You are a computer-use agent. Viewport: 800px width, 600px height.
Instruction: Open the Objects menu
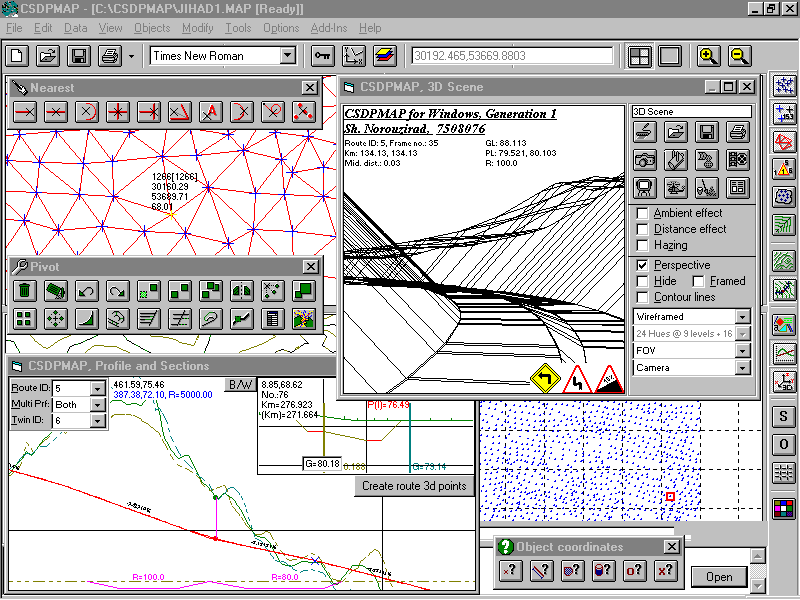click(152, 28)
